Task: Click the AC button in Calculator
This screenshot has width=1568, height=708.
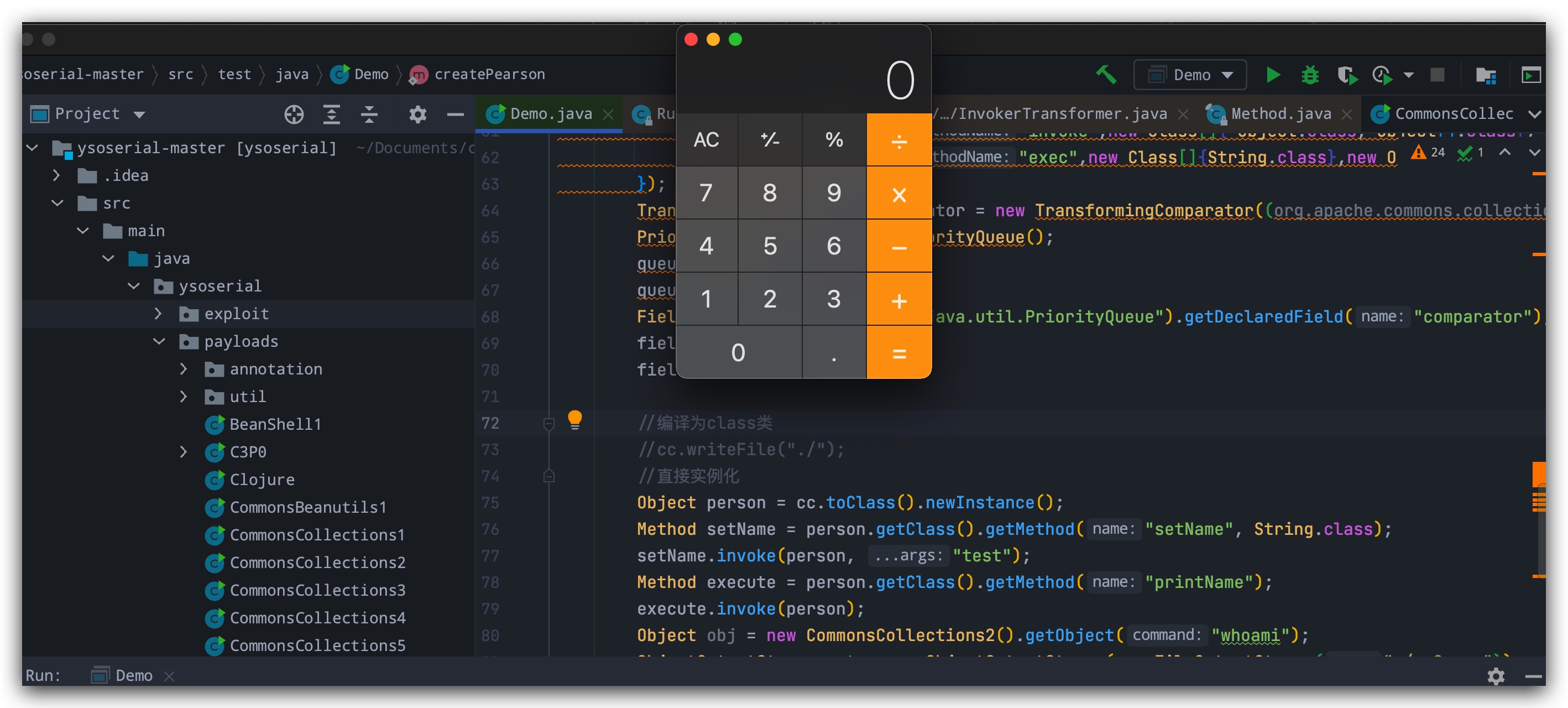Action: (x=706, y=140)
